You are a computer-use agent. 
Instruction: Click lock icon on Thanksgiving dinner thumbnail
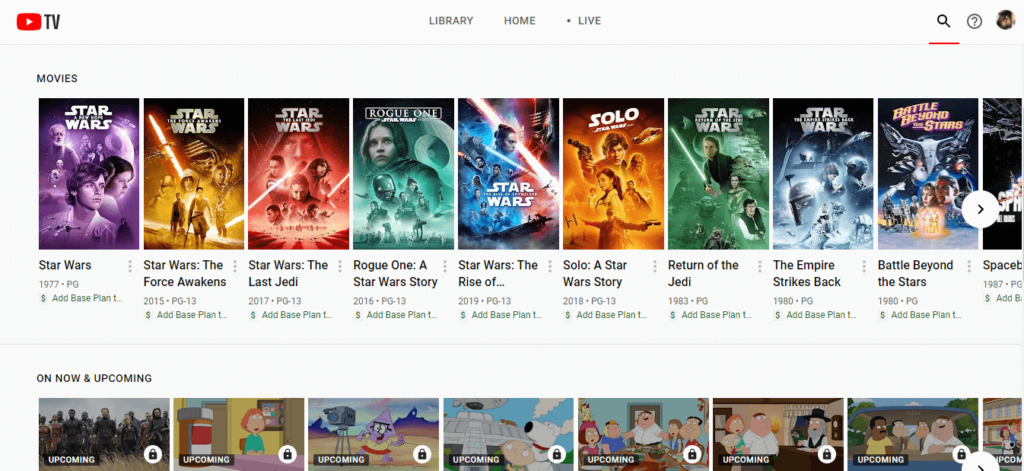pos(692,453)
